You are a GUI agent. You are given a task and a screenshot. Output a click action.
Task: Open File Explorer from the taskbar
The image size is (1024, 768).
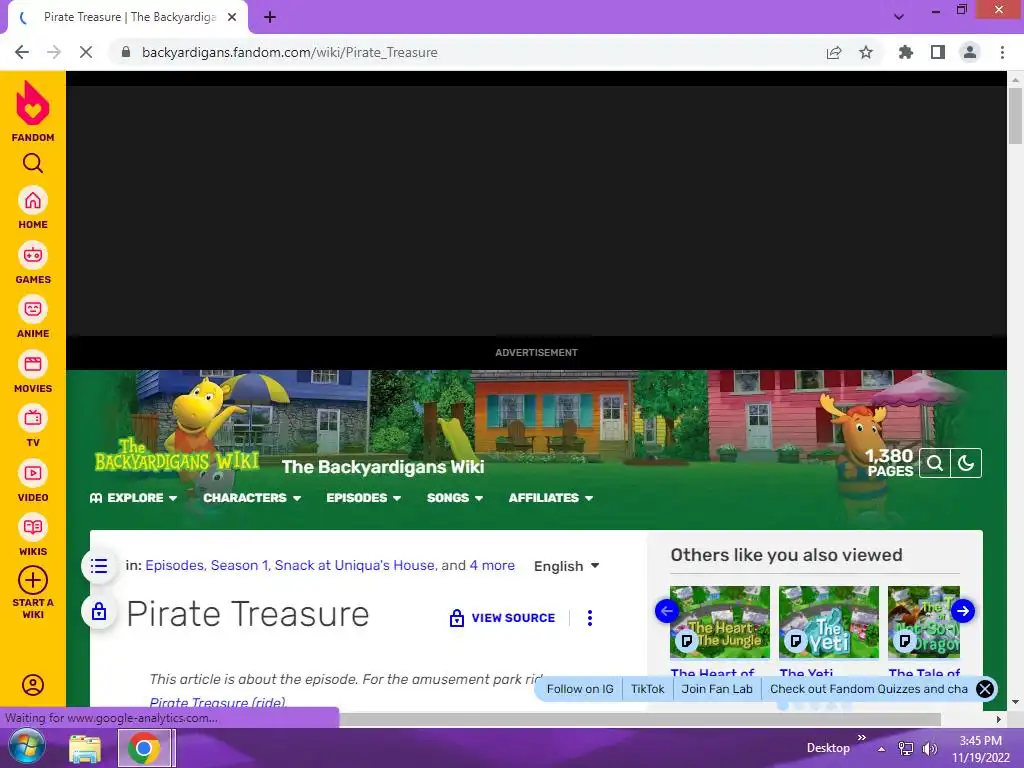tap(85, 748)
